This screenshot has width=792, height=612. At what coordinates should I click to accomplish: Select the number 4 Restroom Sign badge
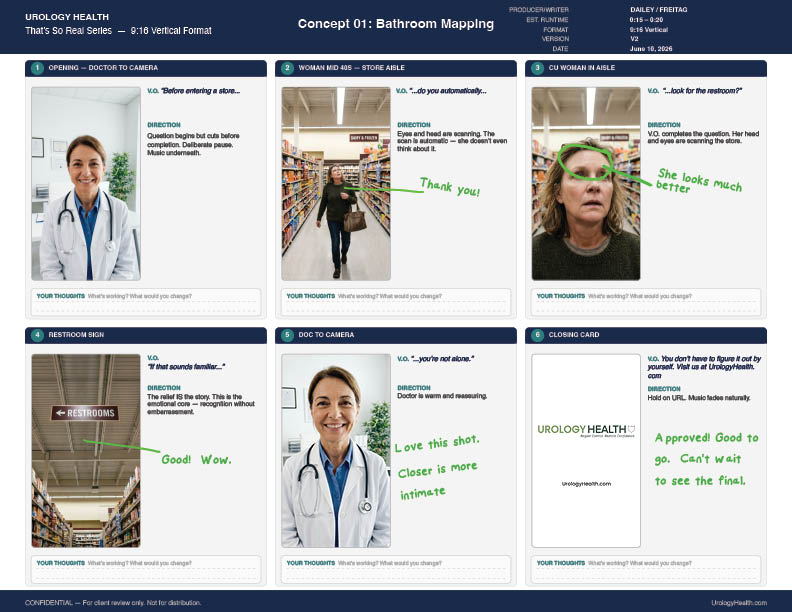click(37, 335)
